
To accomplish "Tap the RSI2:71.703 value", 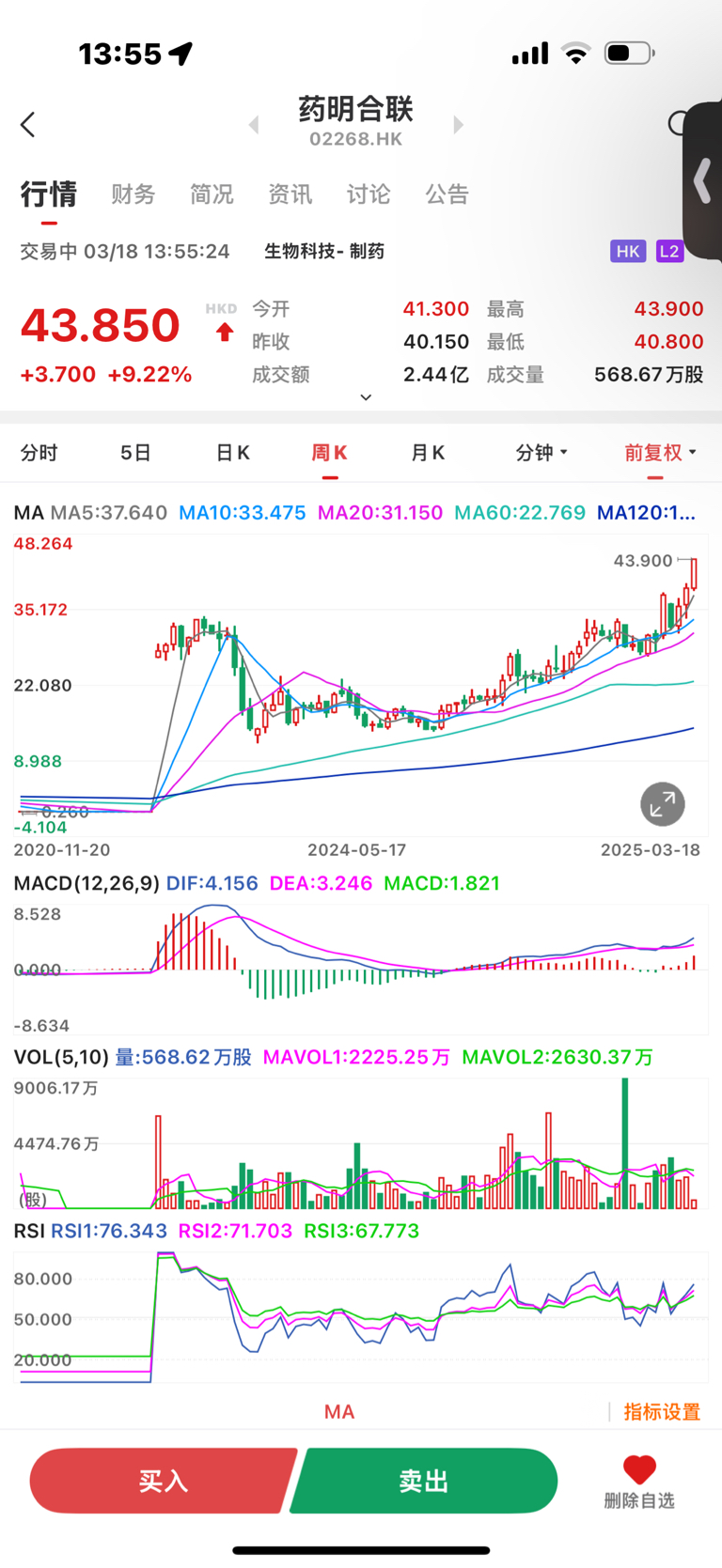I will click(235, 1231).
